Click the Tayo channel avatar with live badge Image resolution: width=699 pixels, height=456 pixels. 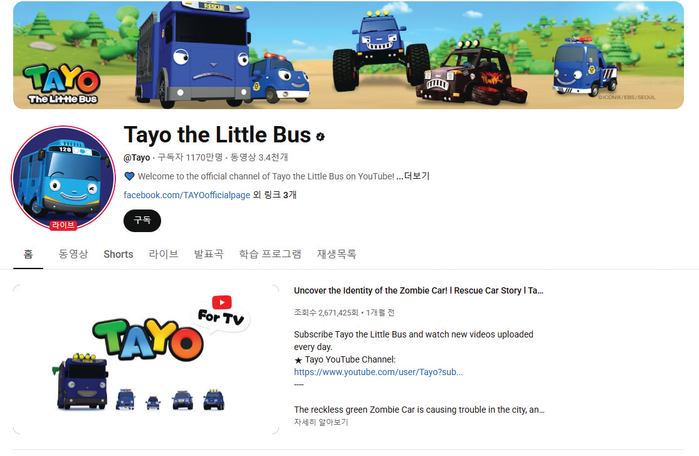click(63, 178)
